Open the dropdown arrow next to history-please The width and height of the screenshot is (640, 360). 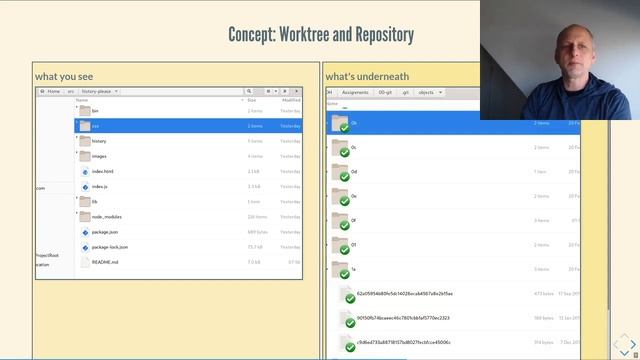116,91
